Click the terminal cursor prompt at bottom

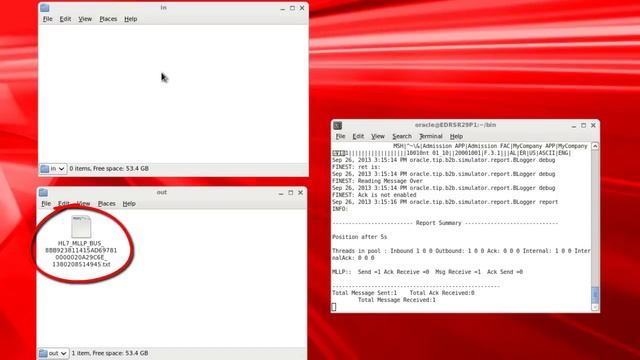334,307
